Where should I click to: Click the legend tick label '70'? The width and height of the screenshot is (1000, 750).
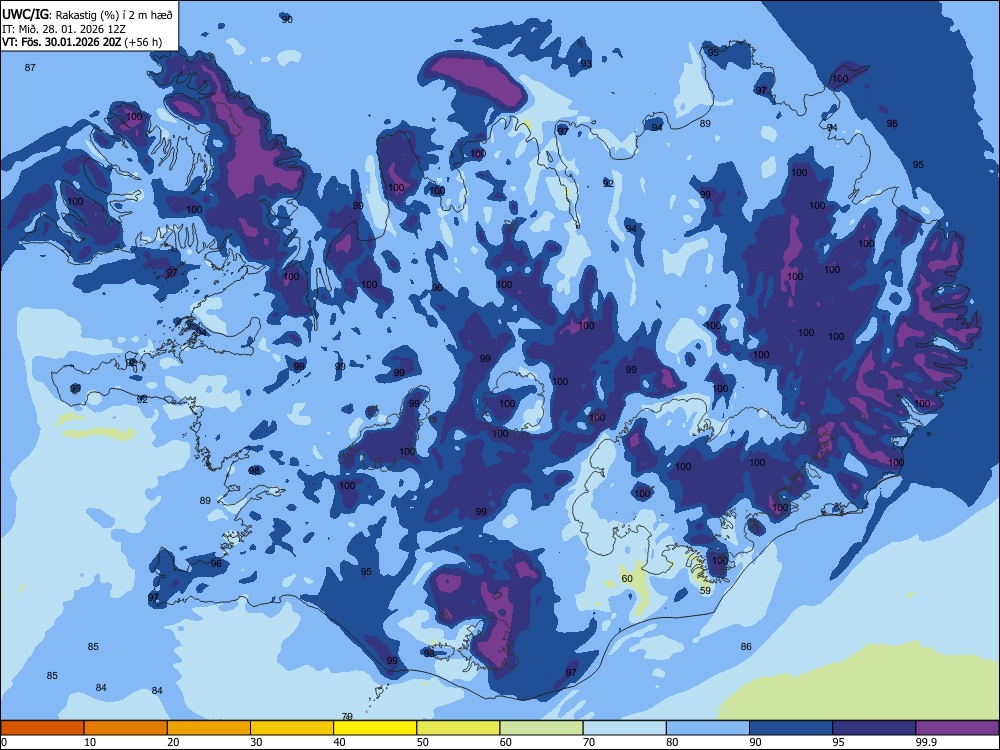tap(589, 742)
